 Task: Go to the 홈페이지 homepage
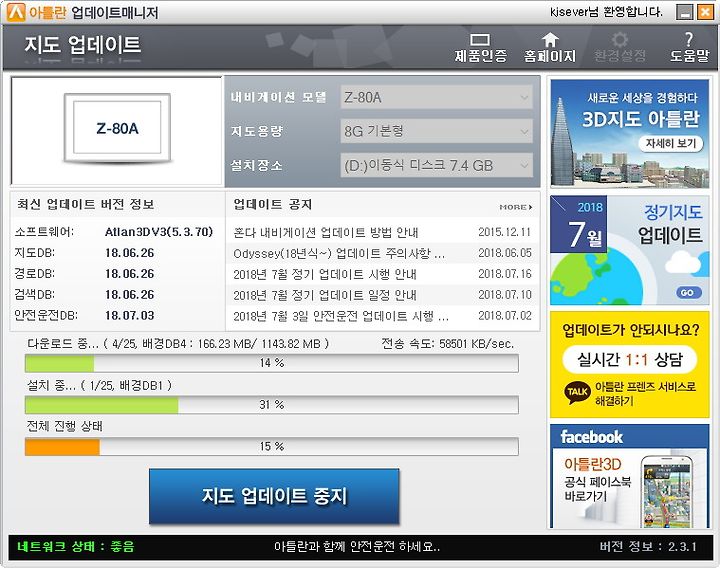(550, 48)
